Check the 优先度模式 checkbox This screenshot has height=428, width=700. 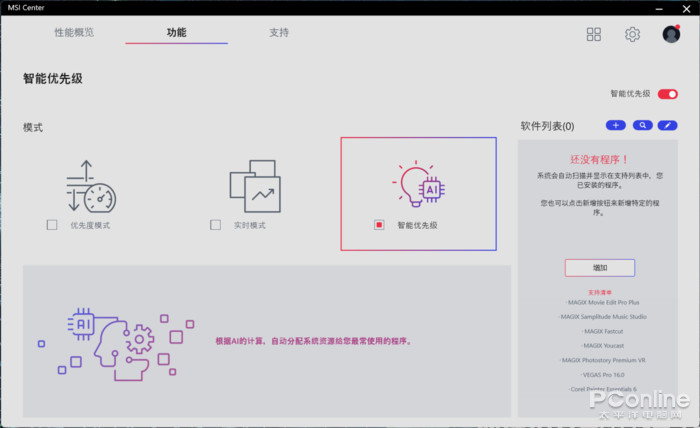pyautogui.click(x=52, y=225)
